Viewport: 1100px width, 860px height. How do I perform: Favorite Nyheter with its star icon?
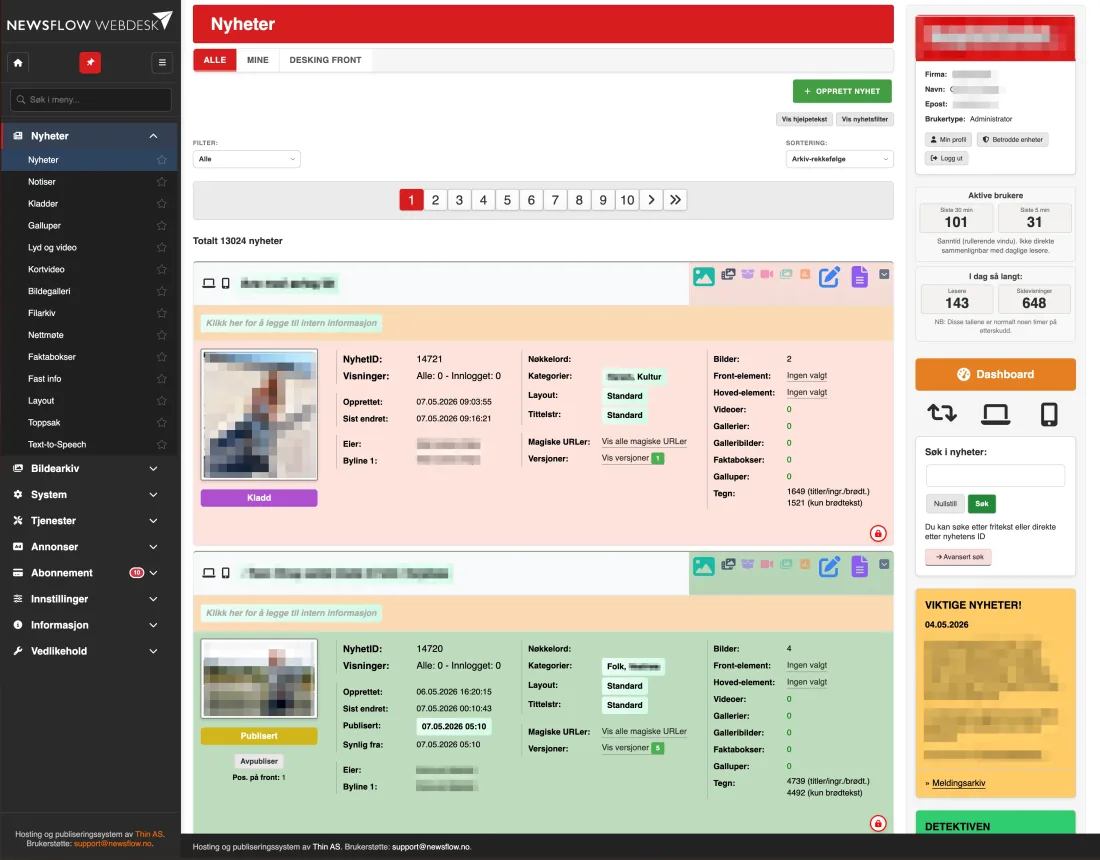pyautogui.click(x=162, y=160)
